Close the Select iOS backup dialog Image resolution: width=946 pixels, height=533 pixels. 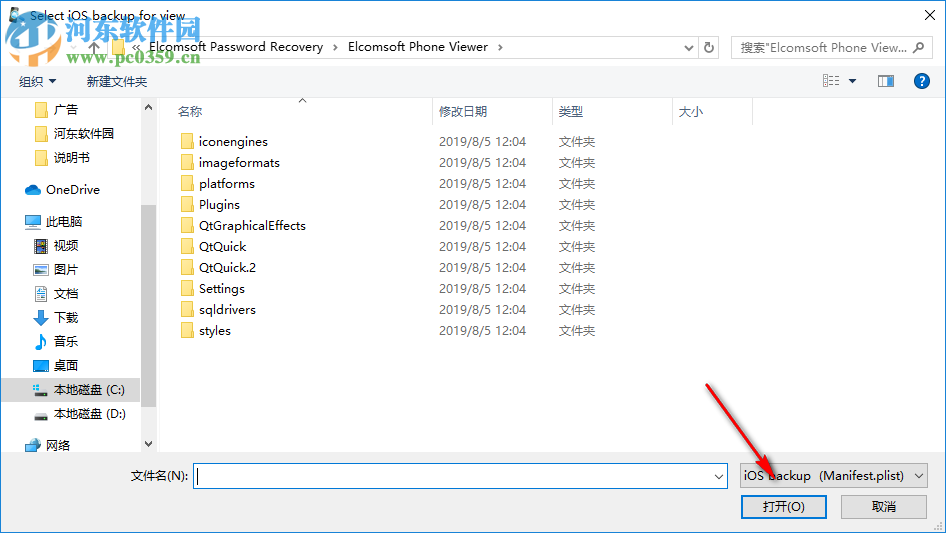pos(930,15)
